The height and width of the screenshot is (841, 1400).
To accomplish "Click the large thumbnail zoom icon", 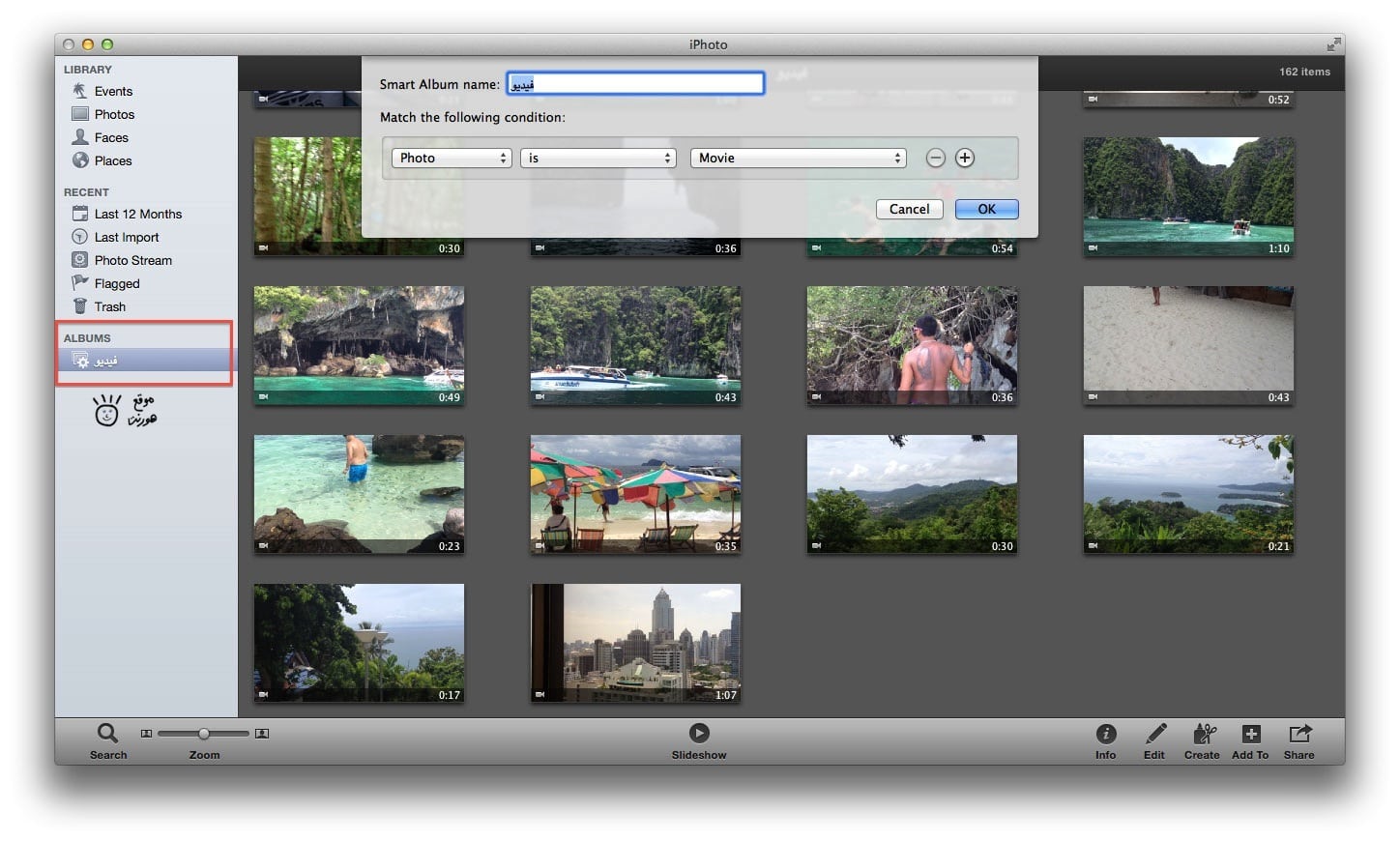I will (261, 734).
